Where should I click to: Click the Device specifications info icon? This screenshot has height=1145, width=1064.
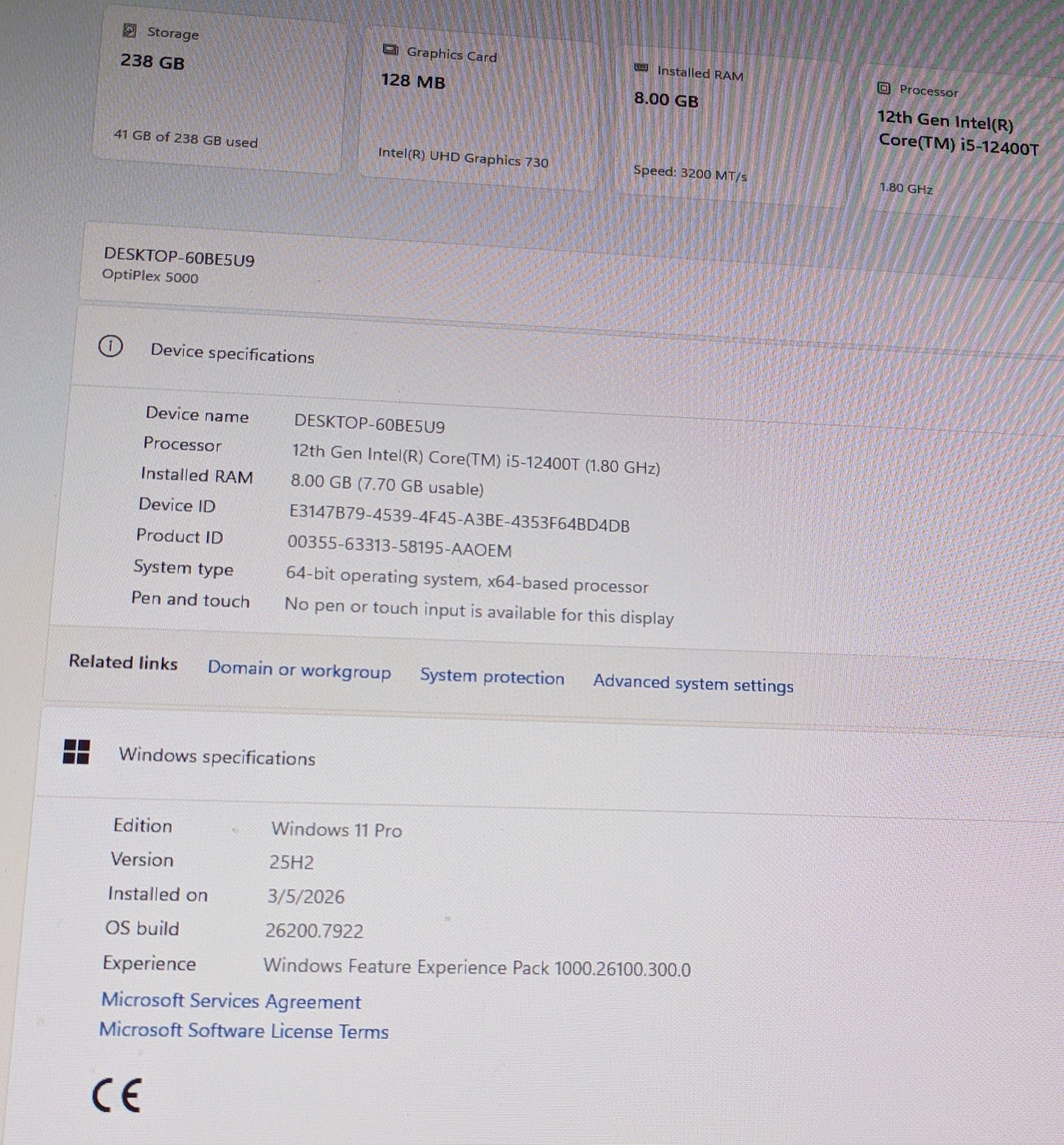point(110,346)
